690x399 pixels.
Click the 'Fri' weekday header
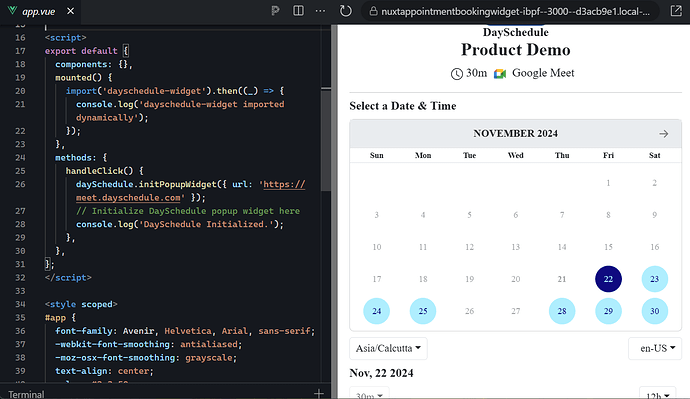click(608, 155)
